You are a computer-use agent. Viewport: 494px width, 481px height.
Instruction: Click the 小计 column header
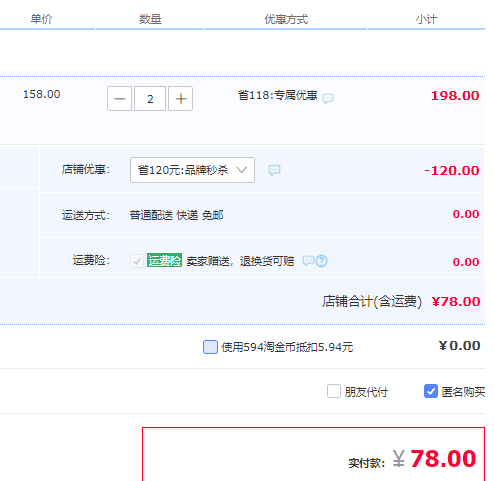click(426, 19)
